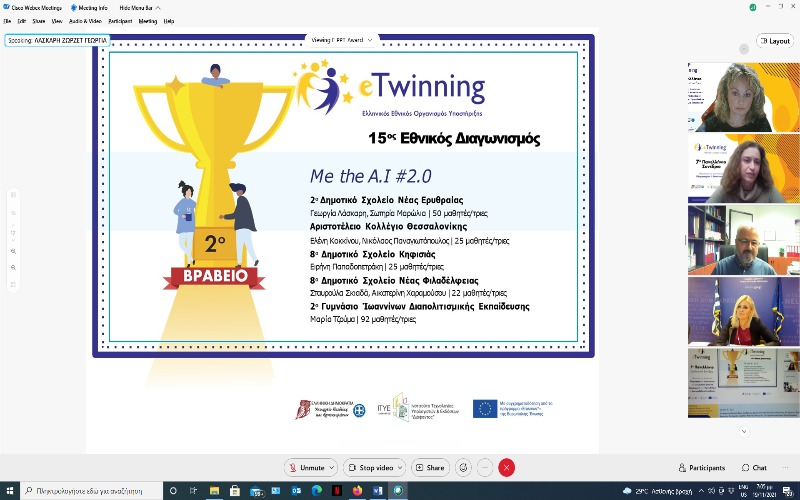Click the taskbar search box

92,491
